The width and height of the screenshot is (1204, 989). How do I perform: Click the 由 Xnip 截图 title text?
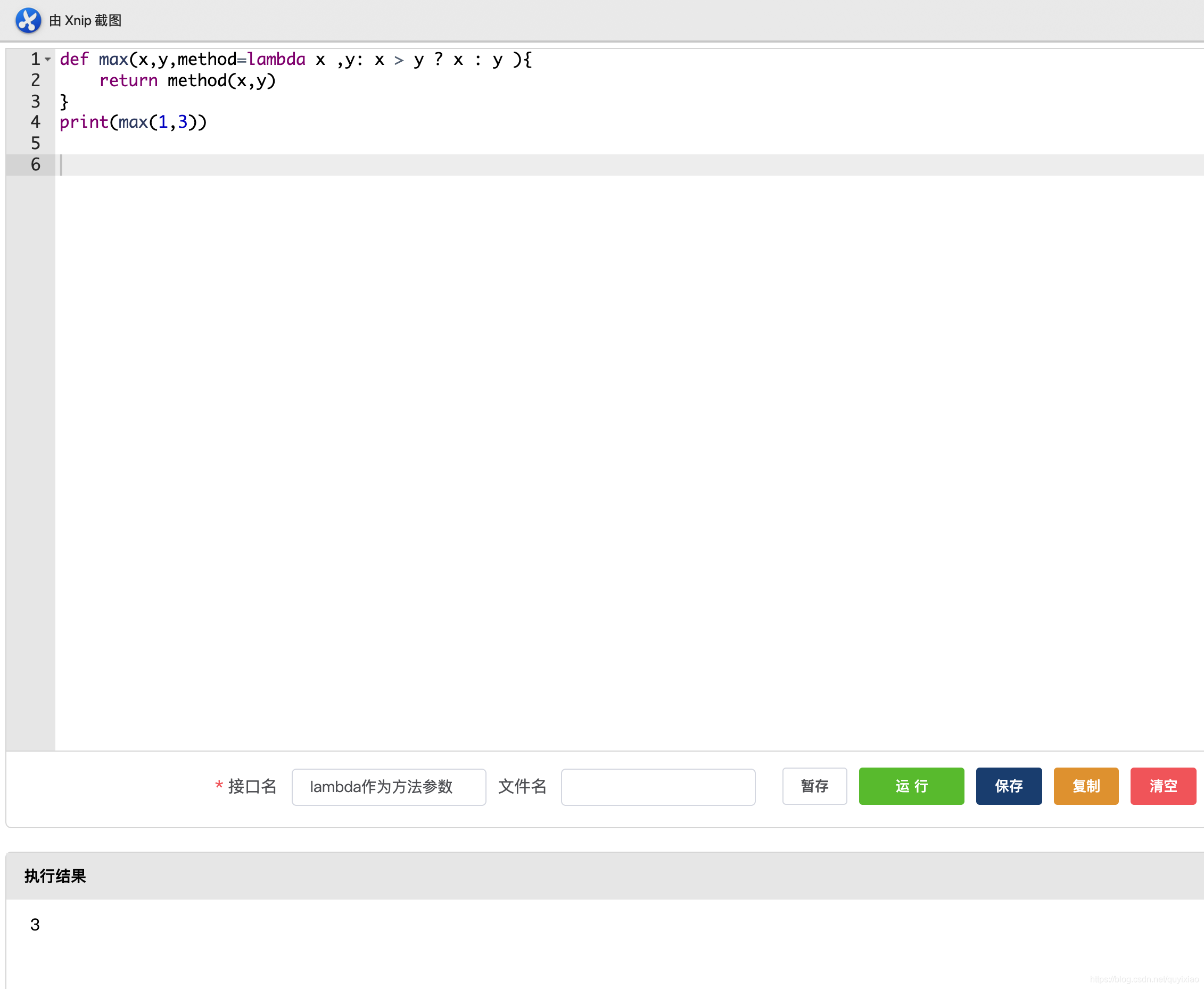click(x=86, y=21)
